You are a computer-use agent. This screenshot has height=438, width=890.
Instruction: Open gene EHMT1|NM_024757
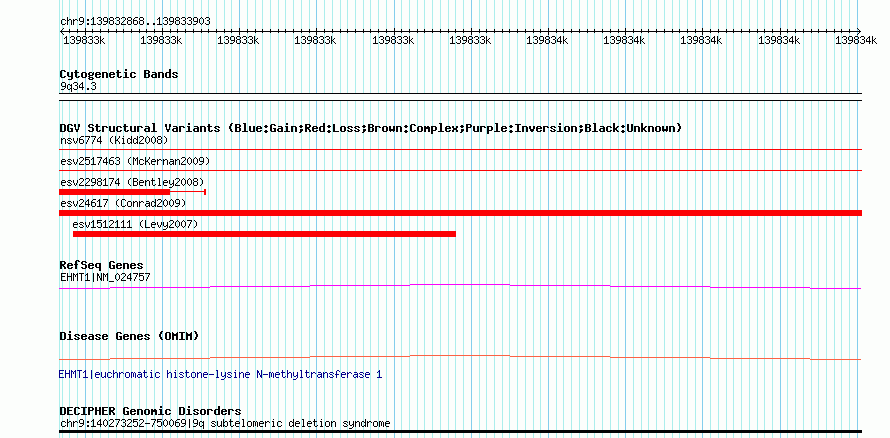click(x=105, y=277)
